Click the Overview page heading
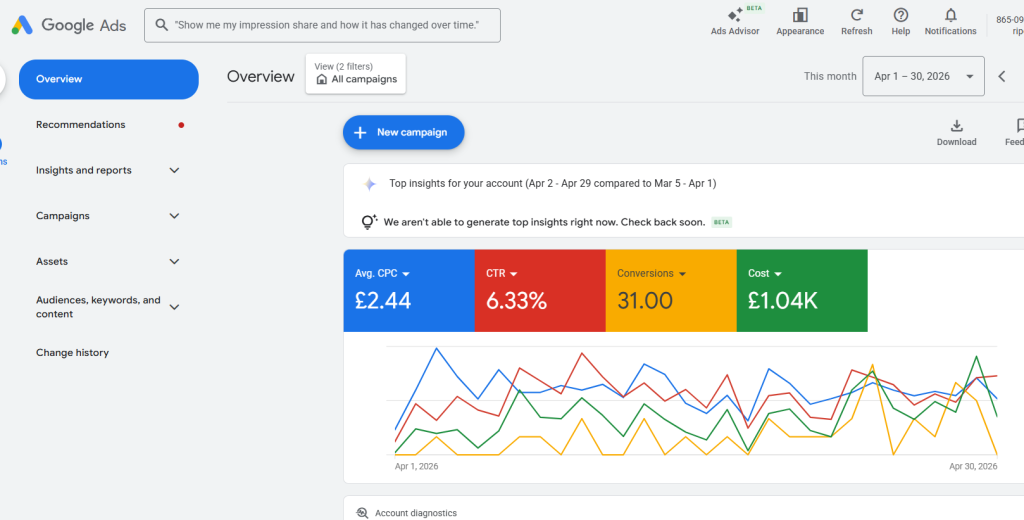The width and height of the screenshot is (1024, 520). pos(261,76)
